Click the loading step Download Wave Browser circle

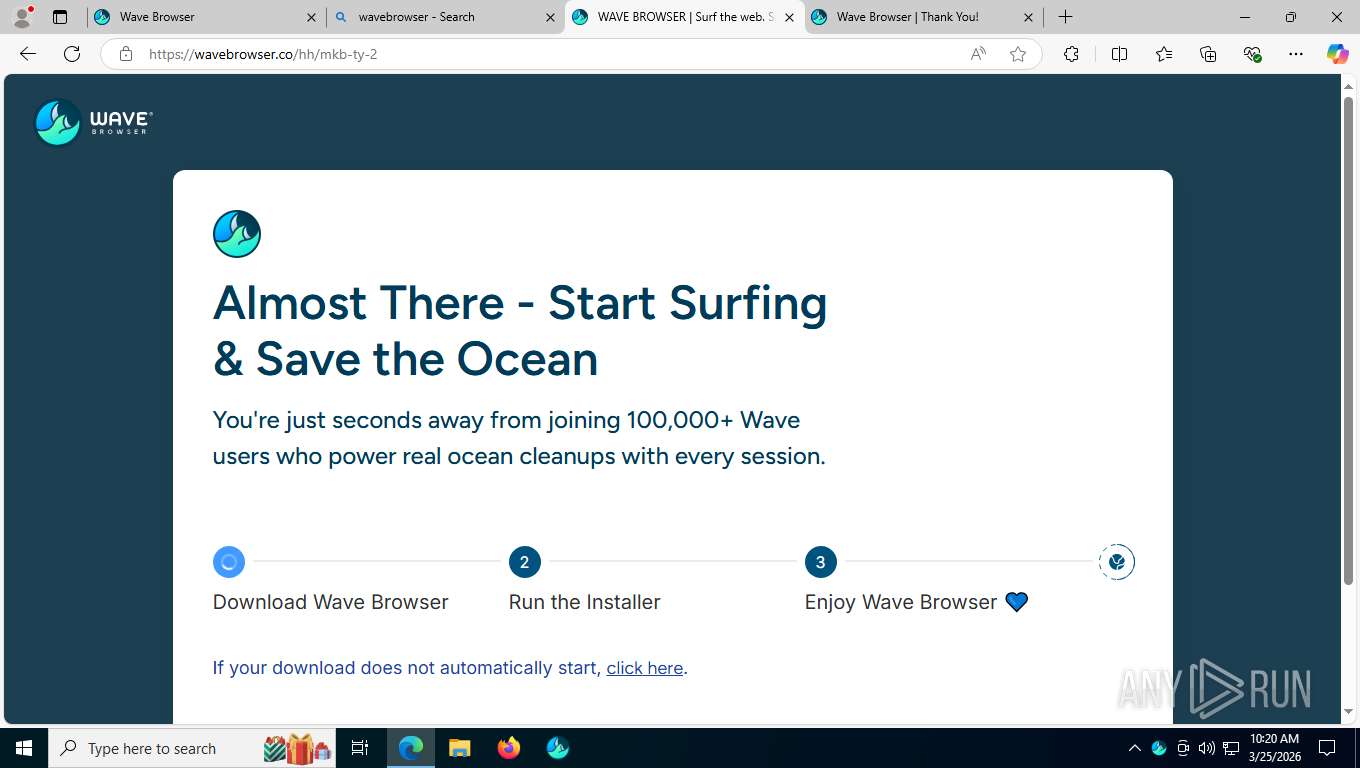pyautogui.click(x=229, y=562)
